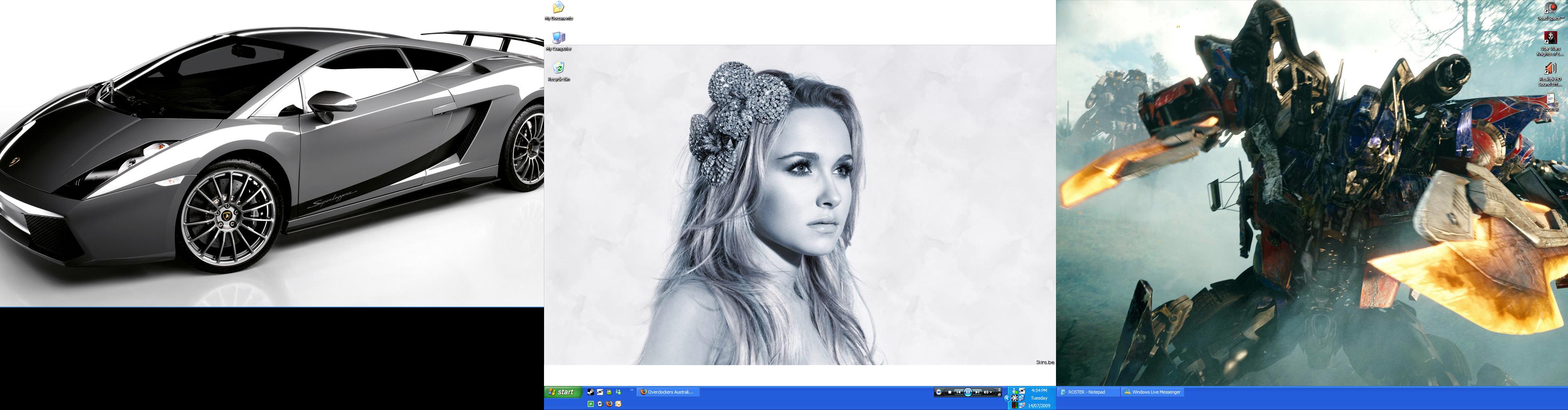This screenshot has width=1568, height=410.
Task: Open the envelope-clock Quick Launch icon
Action: [618, 404]
